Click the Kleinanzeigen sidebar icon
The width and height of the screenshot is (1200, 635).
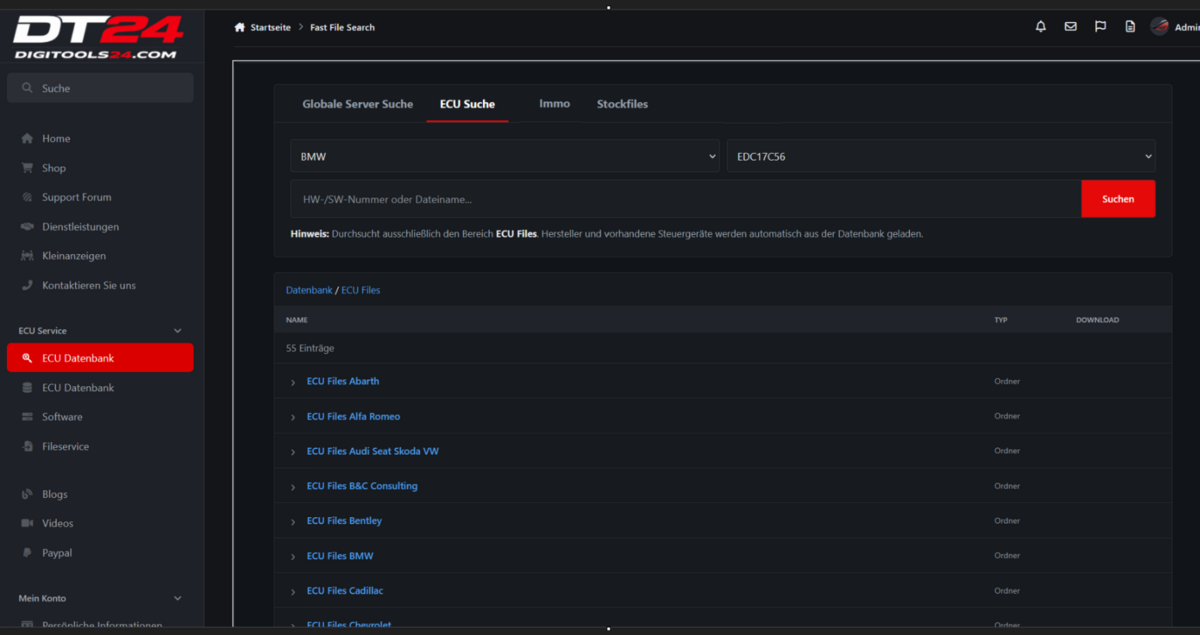pyautogui.click(x=27, y=256)
